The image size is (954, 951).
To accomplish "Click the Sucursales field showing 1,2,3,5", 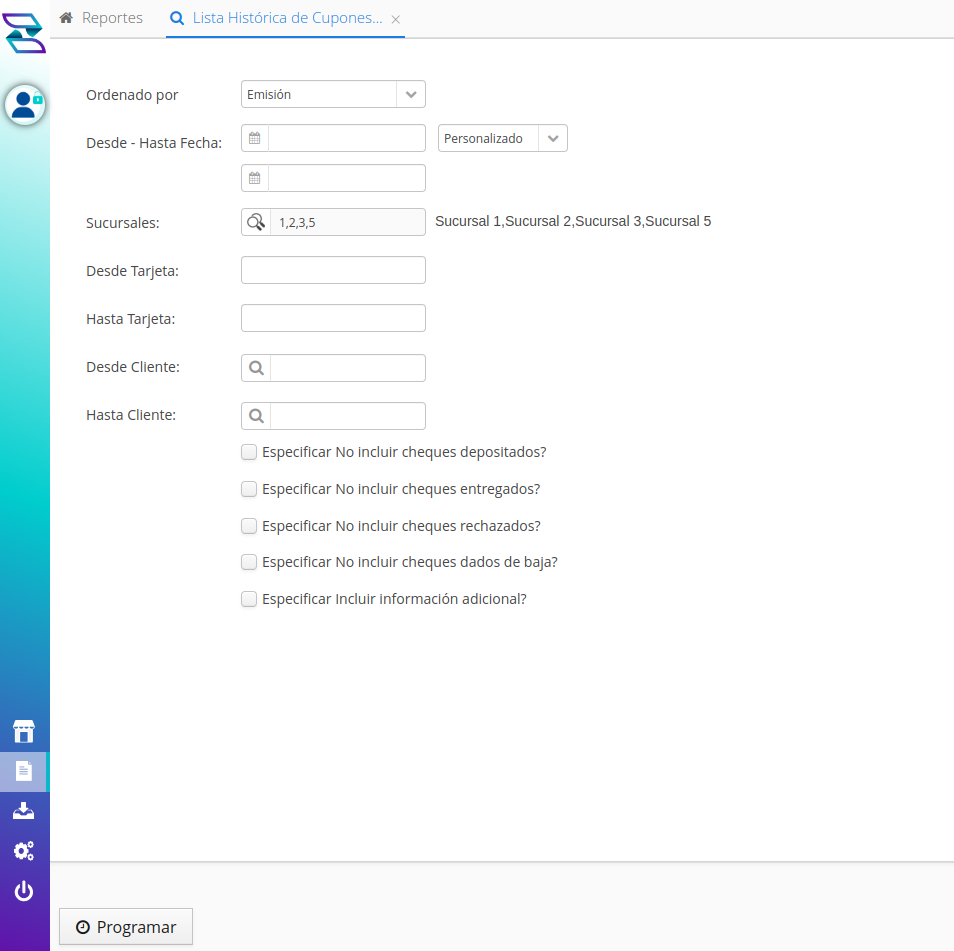I will point(347,222).
